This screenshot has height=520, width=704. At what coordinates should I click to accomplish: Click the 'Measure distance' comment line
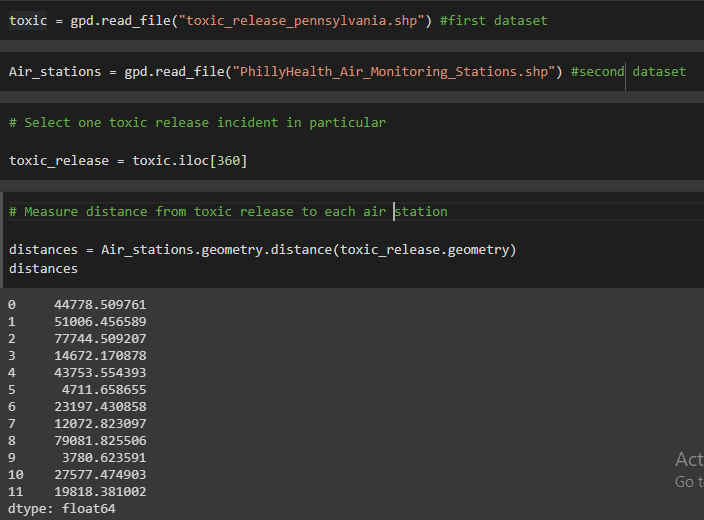pos(228,212)
